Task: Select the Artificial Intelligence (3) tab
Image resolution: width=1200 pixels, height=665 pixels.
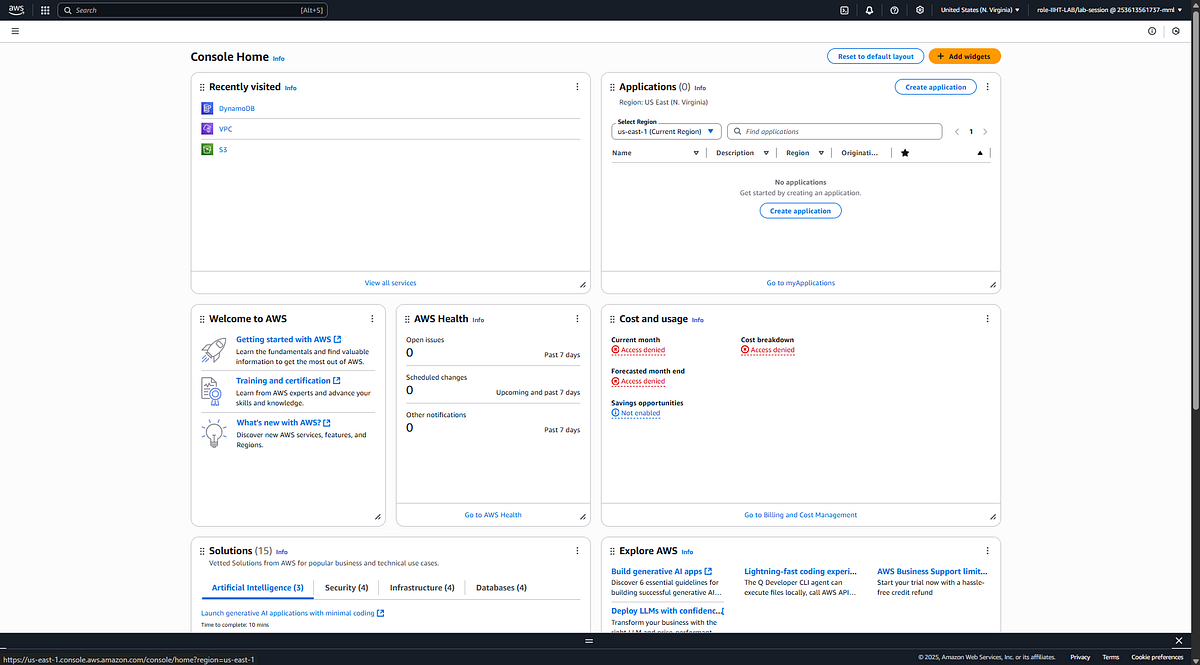Action: [x=258, y=588]
